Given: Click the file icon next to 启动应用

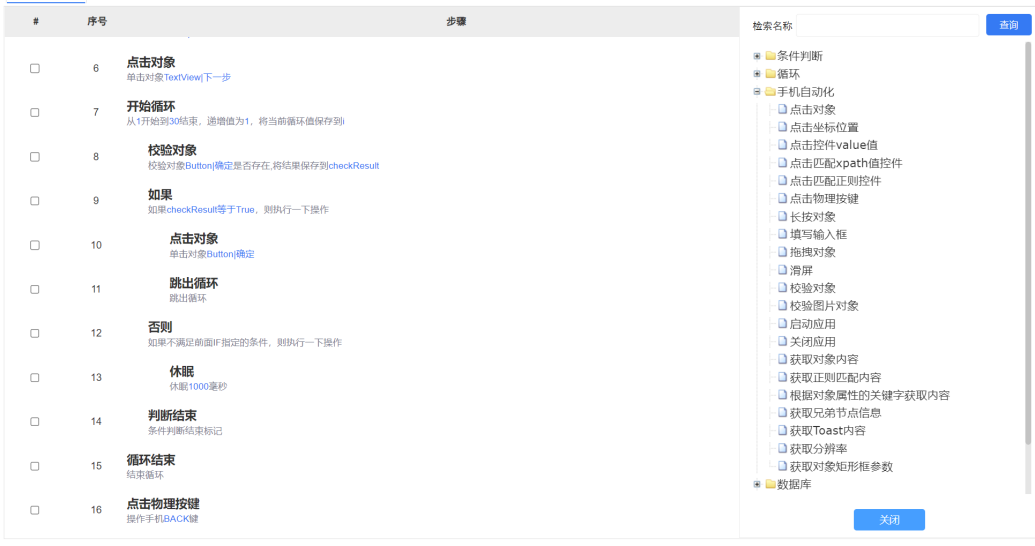Looking at the screenshot, I should [x=783, y=324].
